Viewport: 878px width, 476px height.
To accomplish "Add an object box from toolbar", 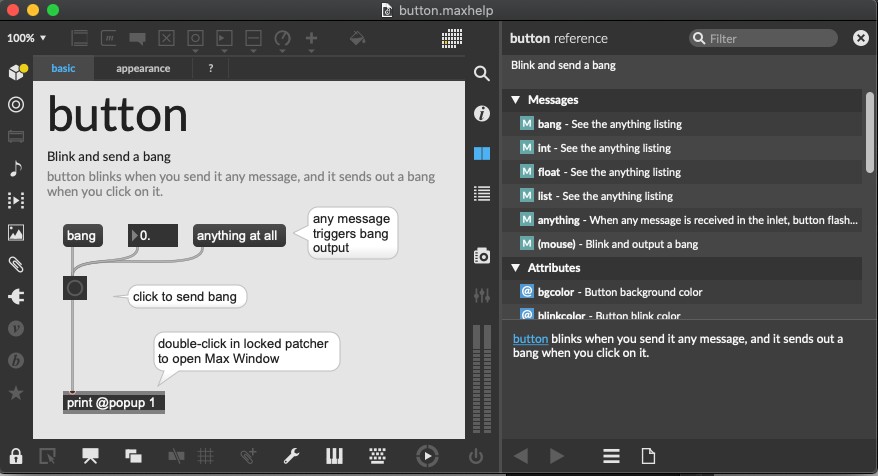I will pos(80,38).
